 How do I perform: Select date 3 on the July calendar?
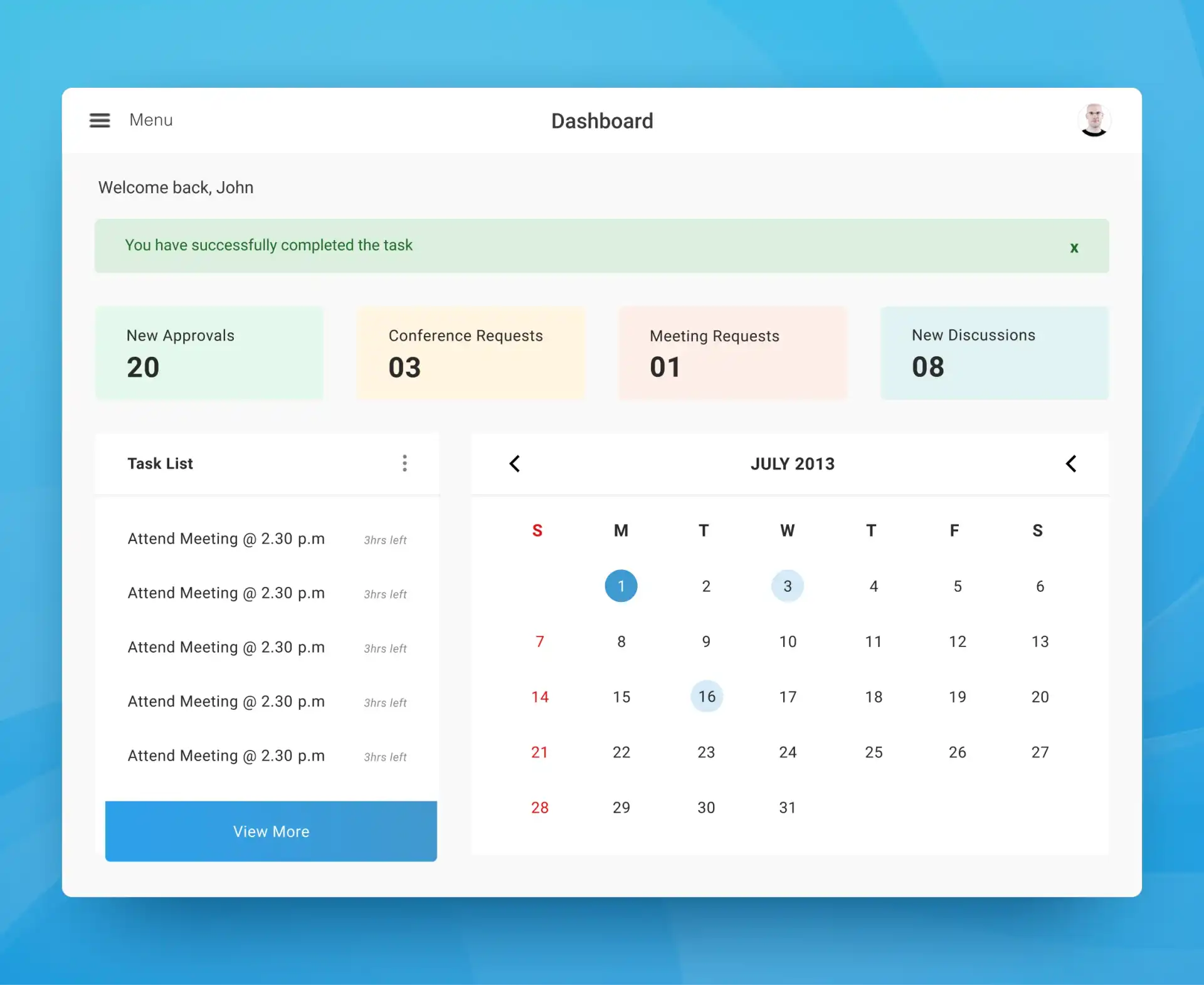788,586
